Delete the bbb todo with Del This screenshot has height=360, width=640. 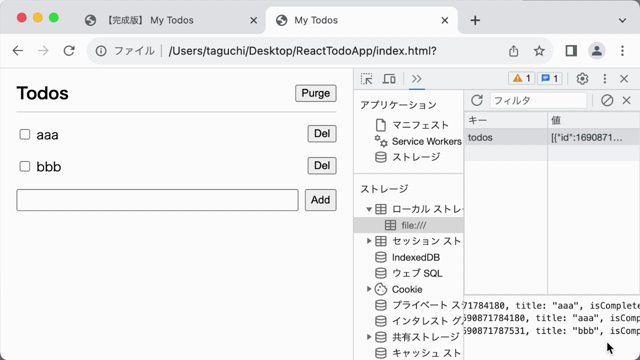pyautogui.click(x=322, y=166)
